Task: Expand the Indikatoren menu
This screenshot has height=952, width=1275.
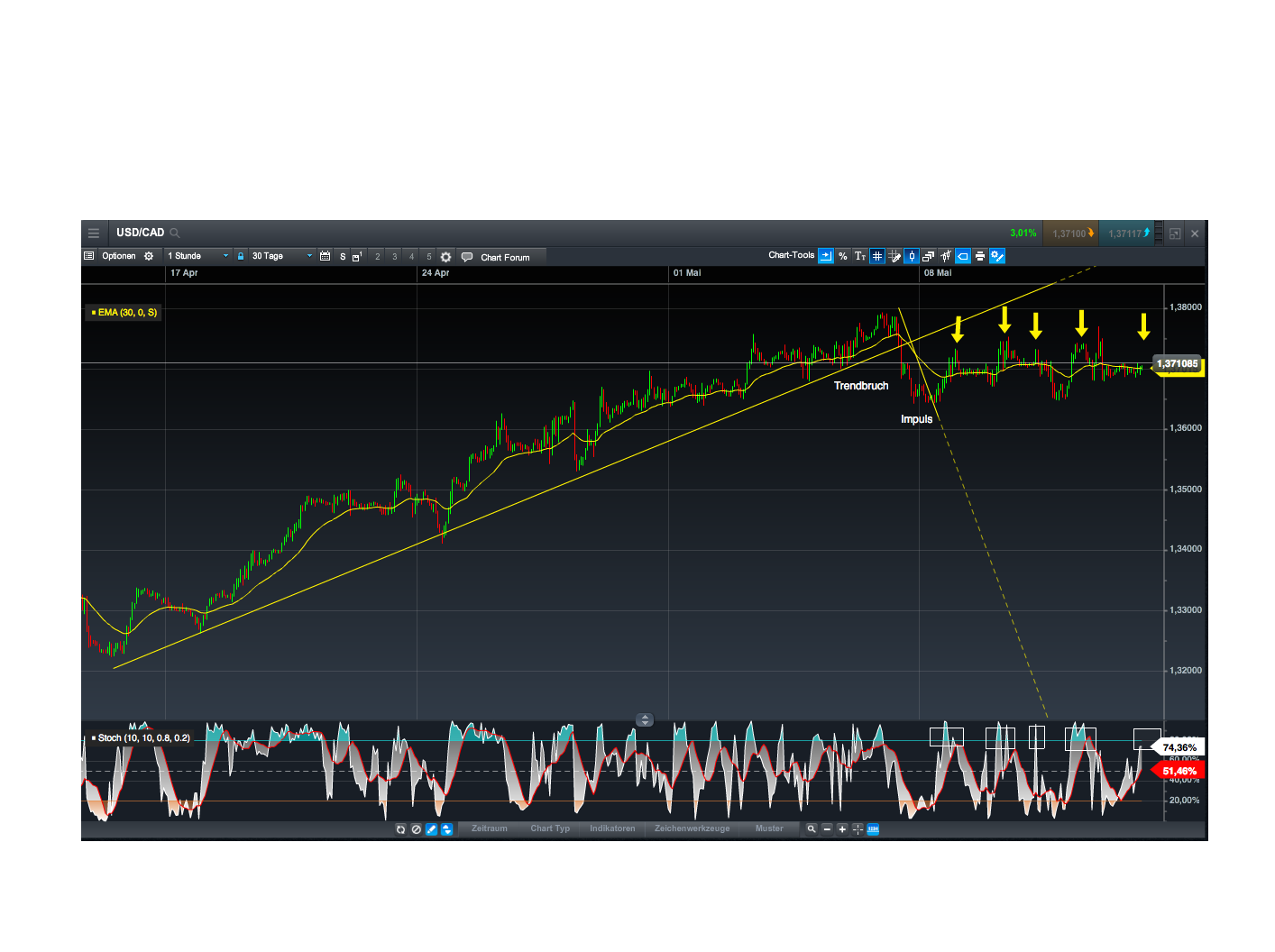Action: pos(612,828)
